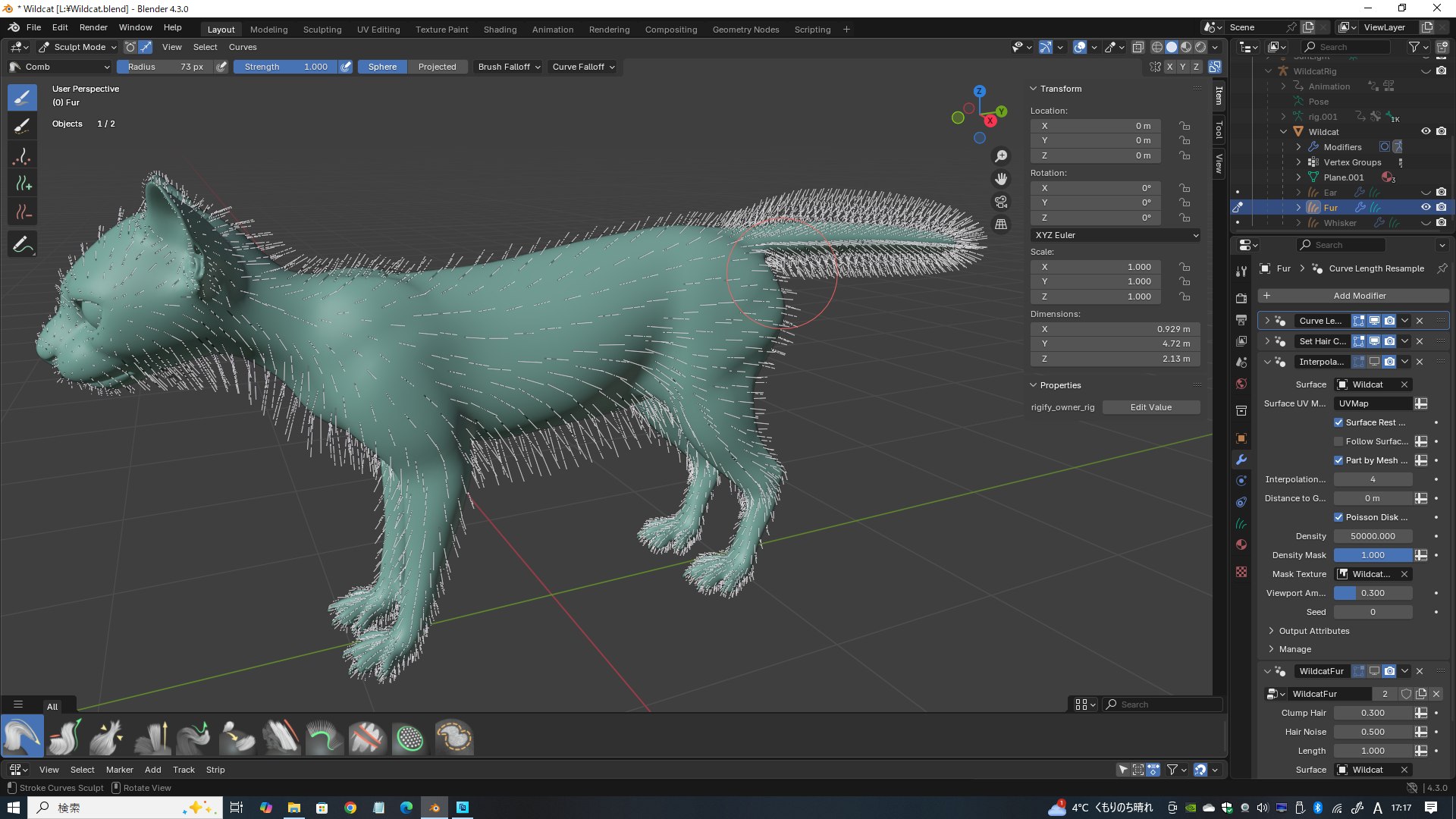The height and width of the screenshot is (819, 1456).
Task: Open the Comb brush selector dropdown
Action: [x=59, y=67]
